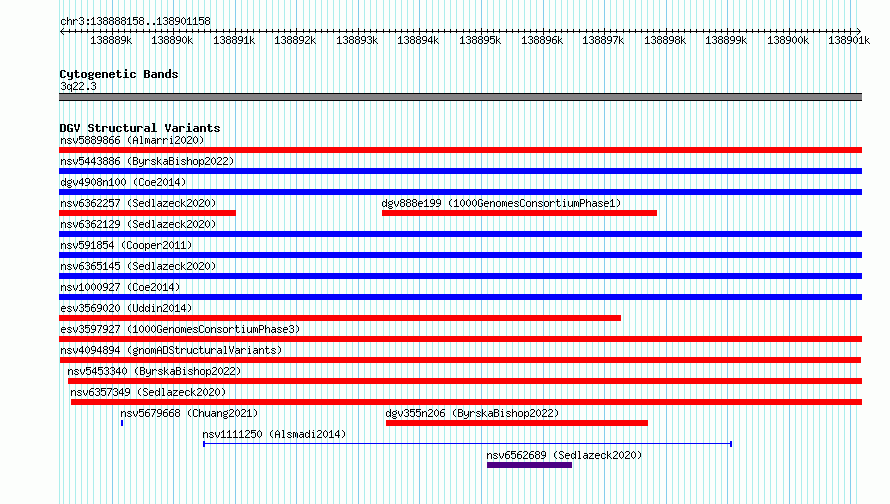Click nsv591854 (Cooper2011) label
Viewport: 890px width, 504px height.
click(126, 245)
